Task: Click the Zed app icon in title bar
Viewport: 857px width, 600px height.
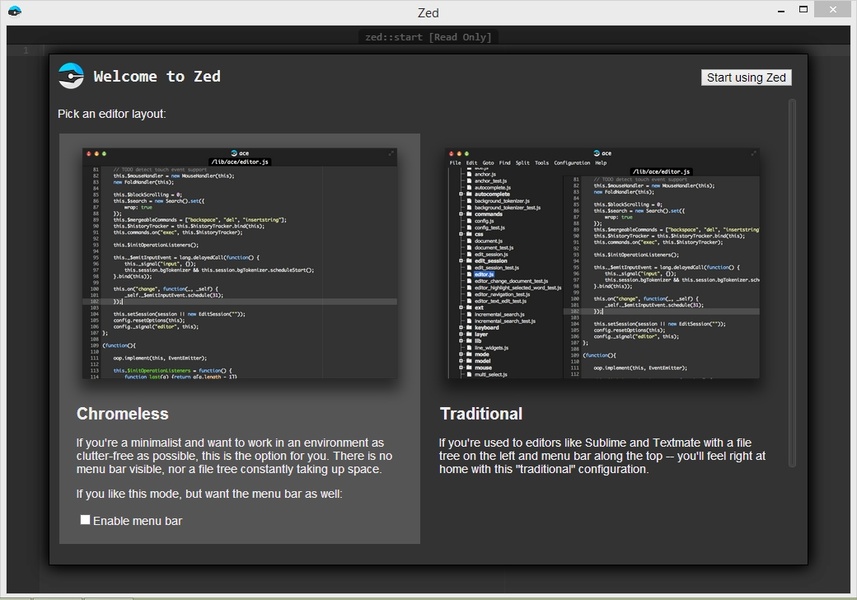Action: pyautogui.click(x=17, y=12)
